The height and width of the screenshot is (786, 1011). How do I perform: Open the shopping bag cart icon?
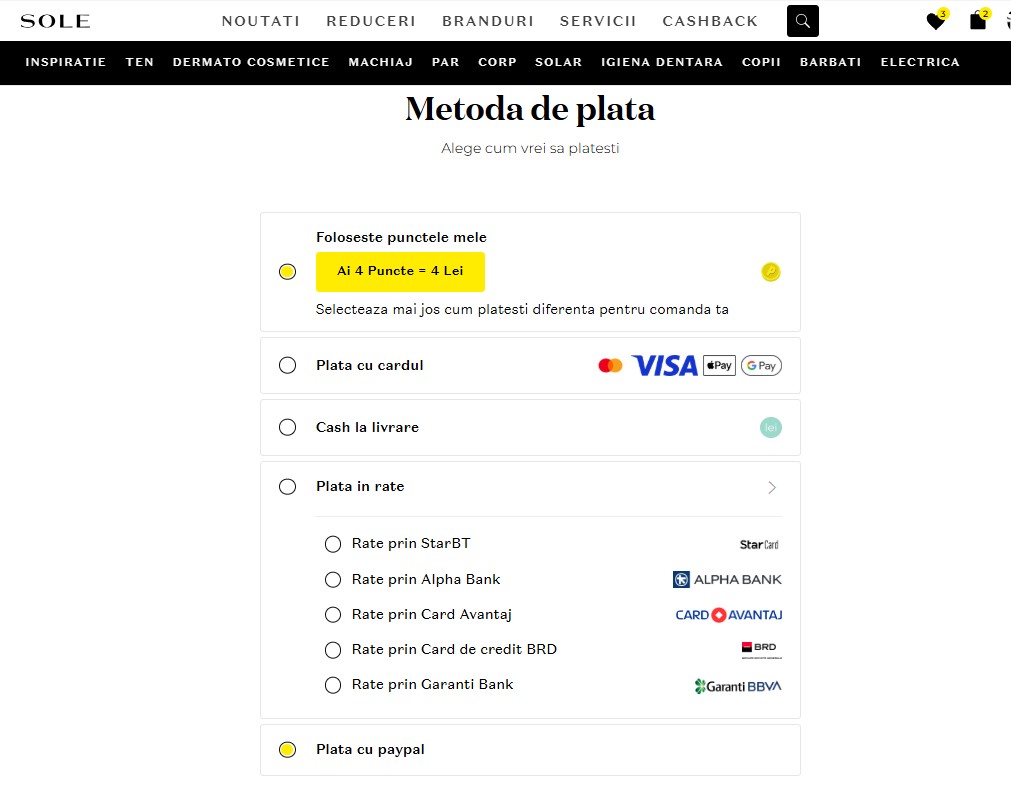point(977,21)
